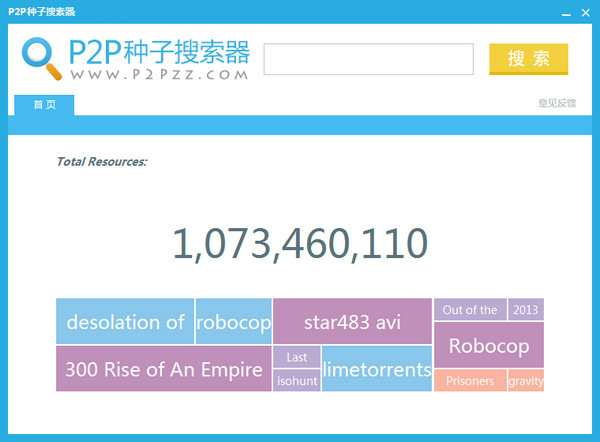Select the 'isohunt' tag tile
This screenshot has height=442, width=600.
click(297, 381)
